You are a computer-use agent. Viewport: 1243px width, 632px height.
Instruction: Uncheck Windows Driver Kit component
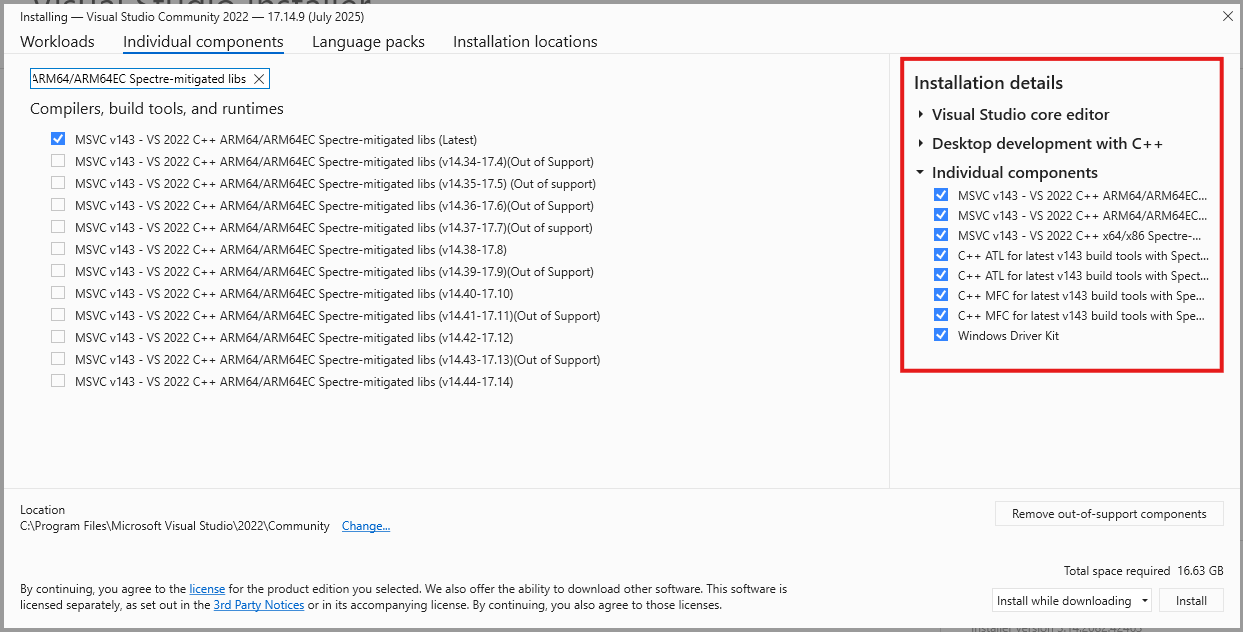(x=941, y=335)
